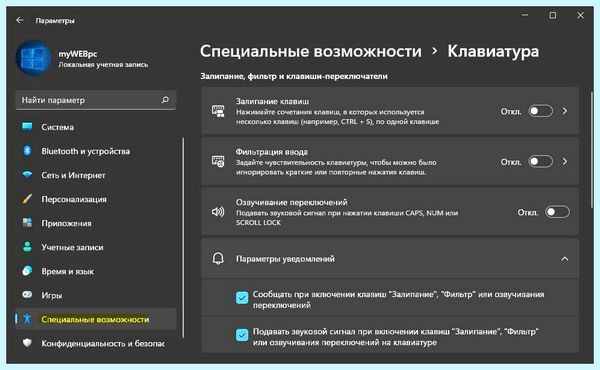Viewport: 600px width, 370px height.
Task: Focus the Найти параметр search field
Action: (x=96, y=100)
